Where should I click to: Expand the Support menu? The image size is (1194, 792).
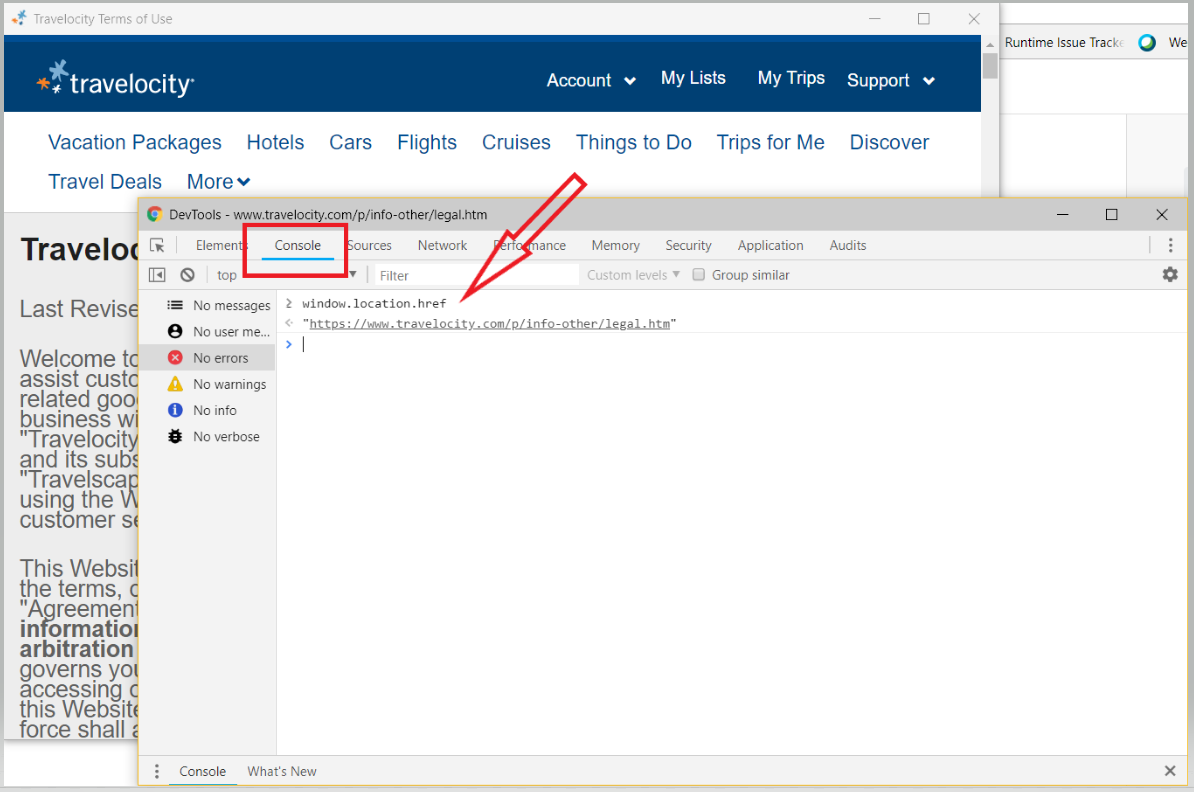[891, 80]
